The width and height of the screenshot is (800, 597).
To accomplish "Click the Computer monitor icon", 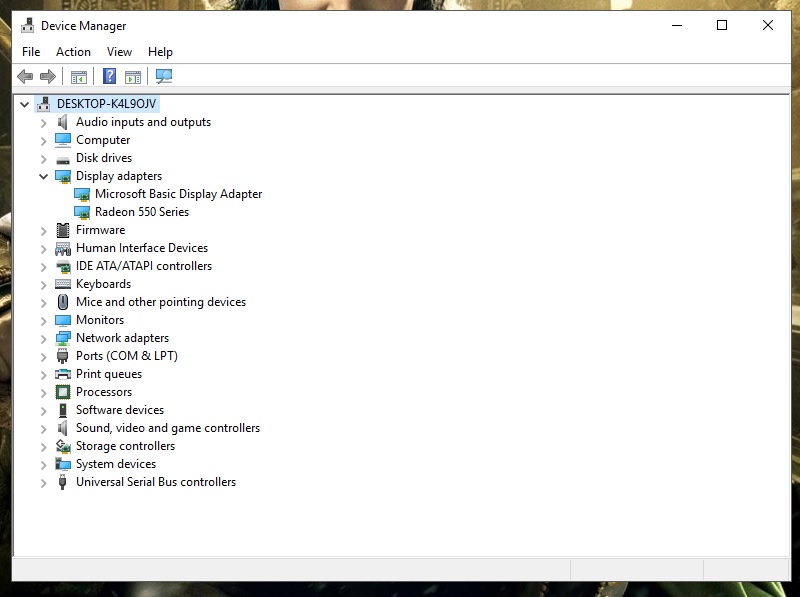I will [63, 140].
